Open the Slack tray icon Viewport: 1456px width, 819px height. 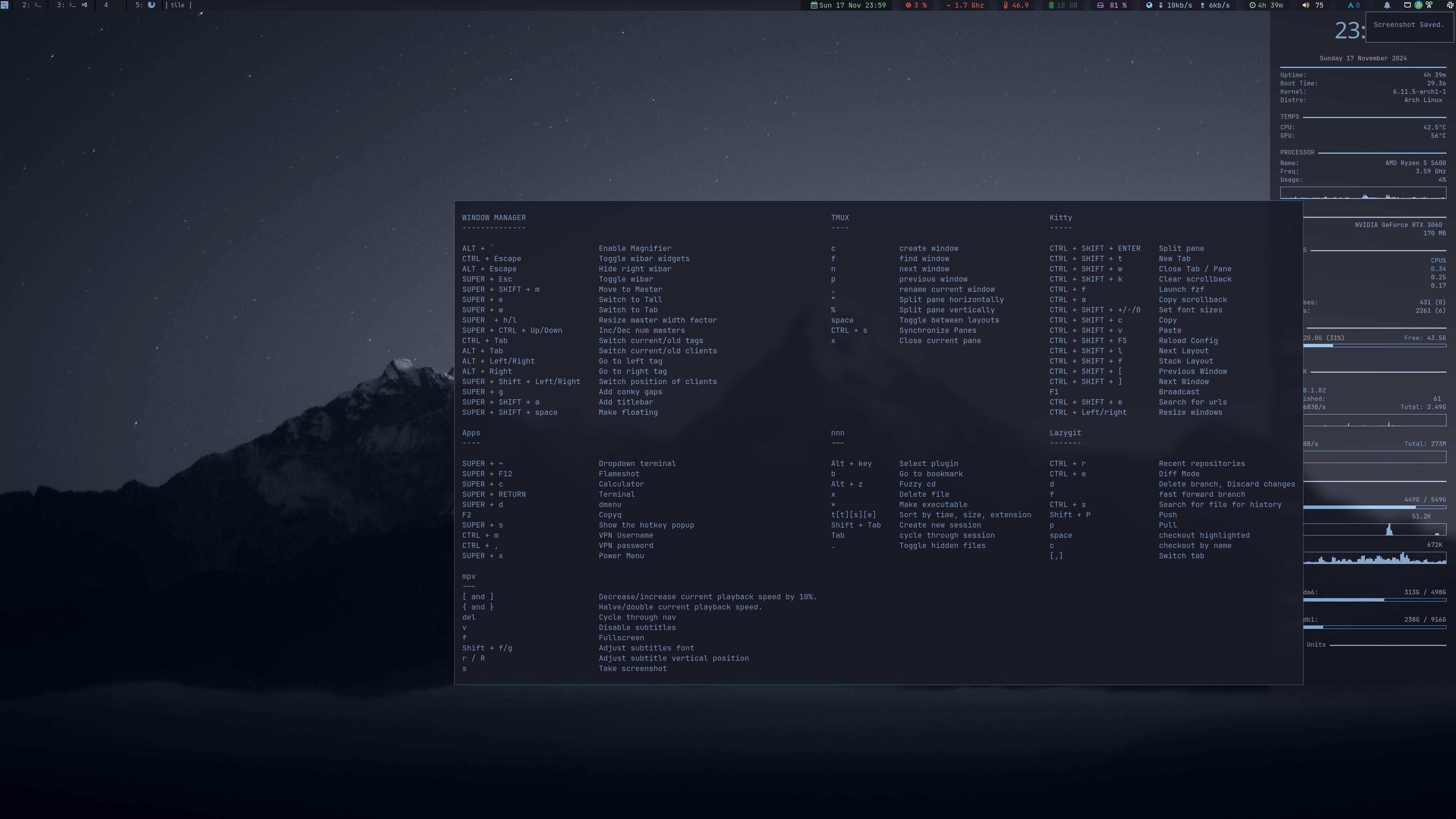click(1450, 5)
